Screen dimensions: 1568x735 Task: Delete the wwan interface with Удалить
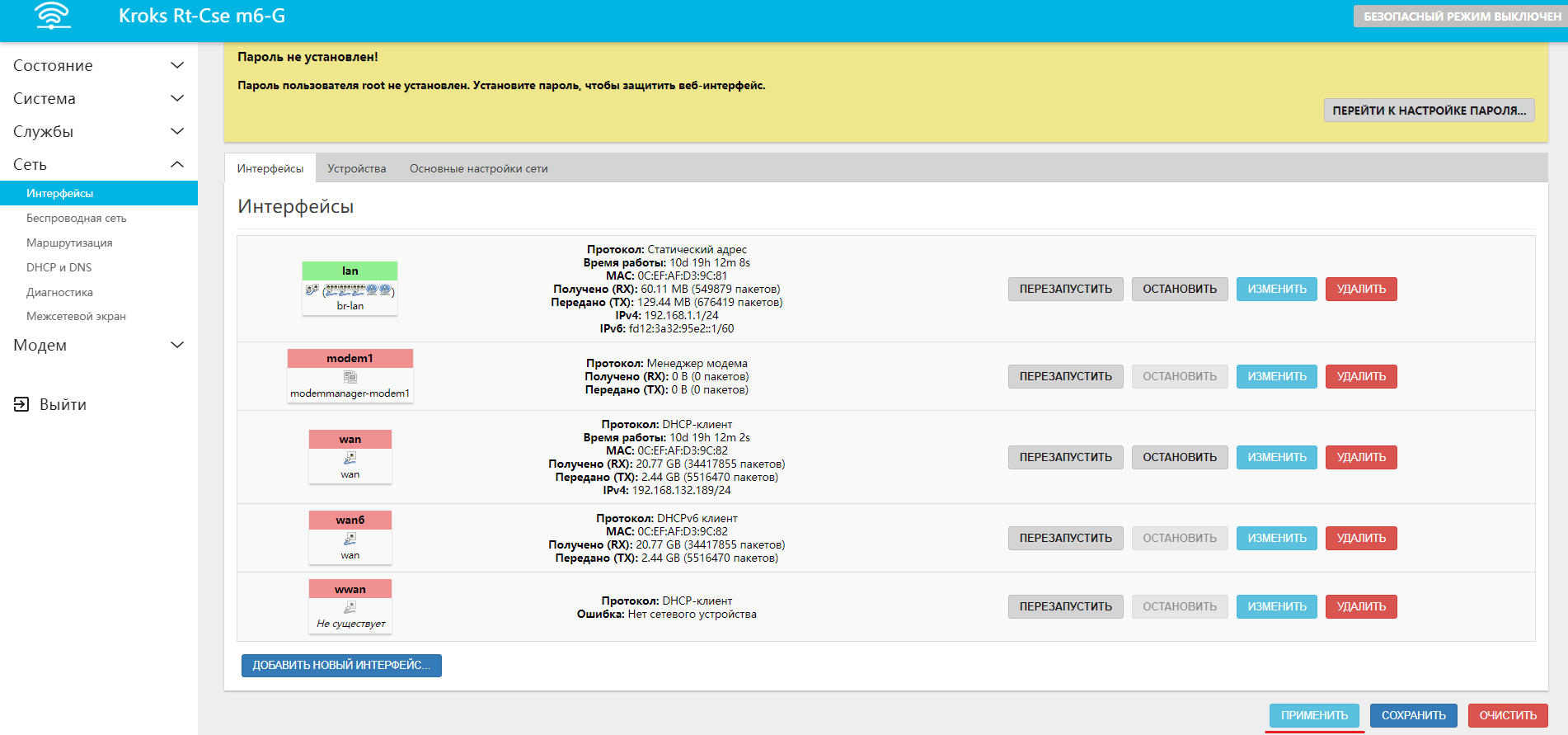(x=1360, y=606)
